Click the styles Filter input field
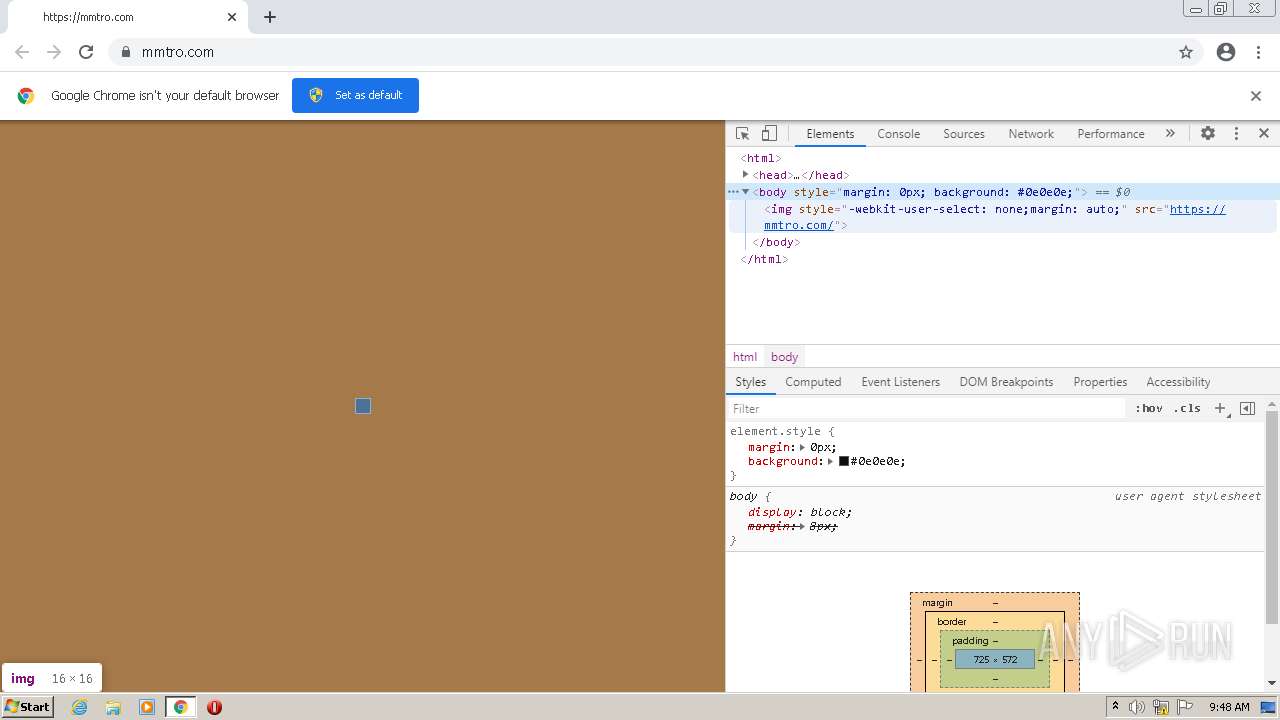The width and height of the screenshot is (1280, 720). (x=927, y=409)
